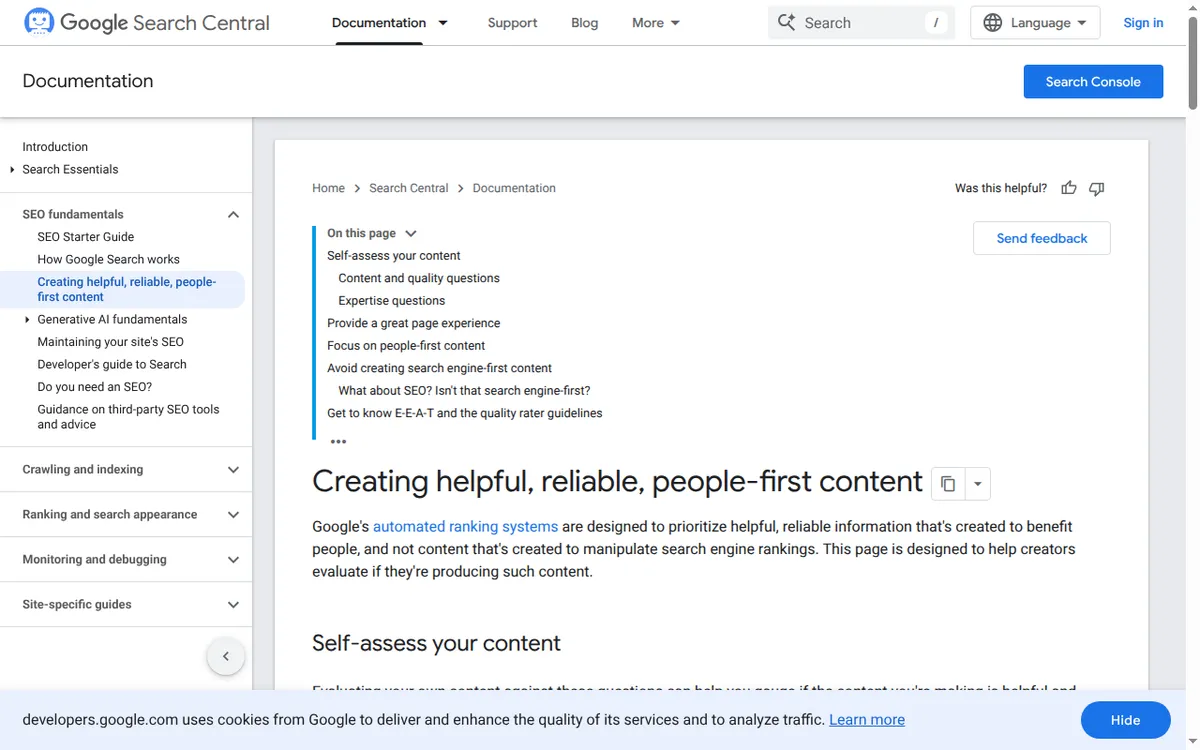Click the Documentation breadcrumb
The height and width of the screenshot is (750, 1200).
(514, 188)
